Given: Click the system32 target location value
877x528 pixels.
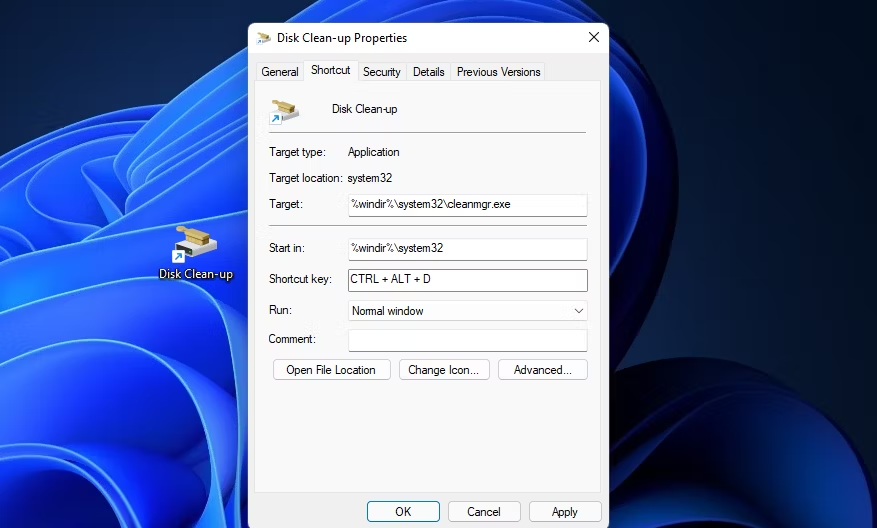Looking at the screenshot, I should tap(370, 178).
